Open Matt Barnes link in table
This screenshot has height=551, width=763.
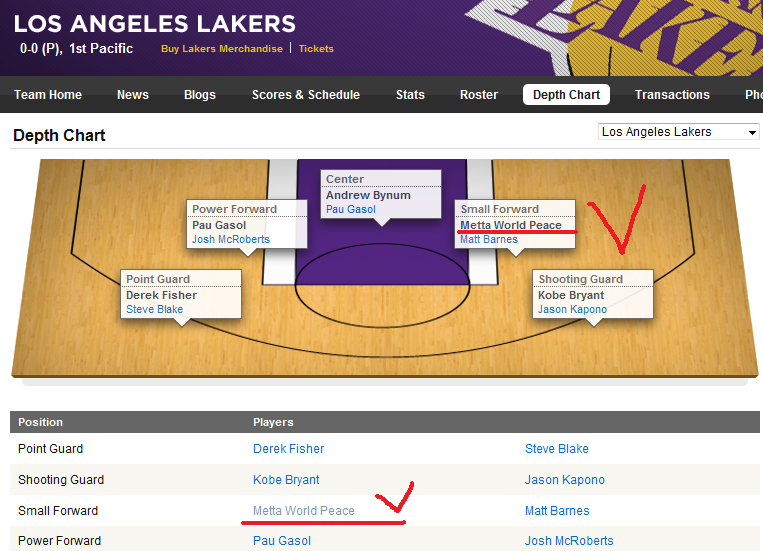(x=557, y=511)
